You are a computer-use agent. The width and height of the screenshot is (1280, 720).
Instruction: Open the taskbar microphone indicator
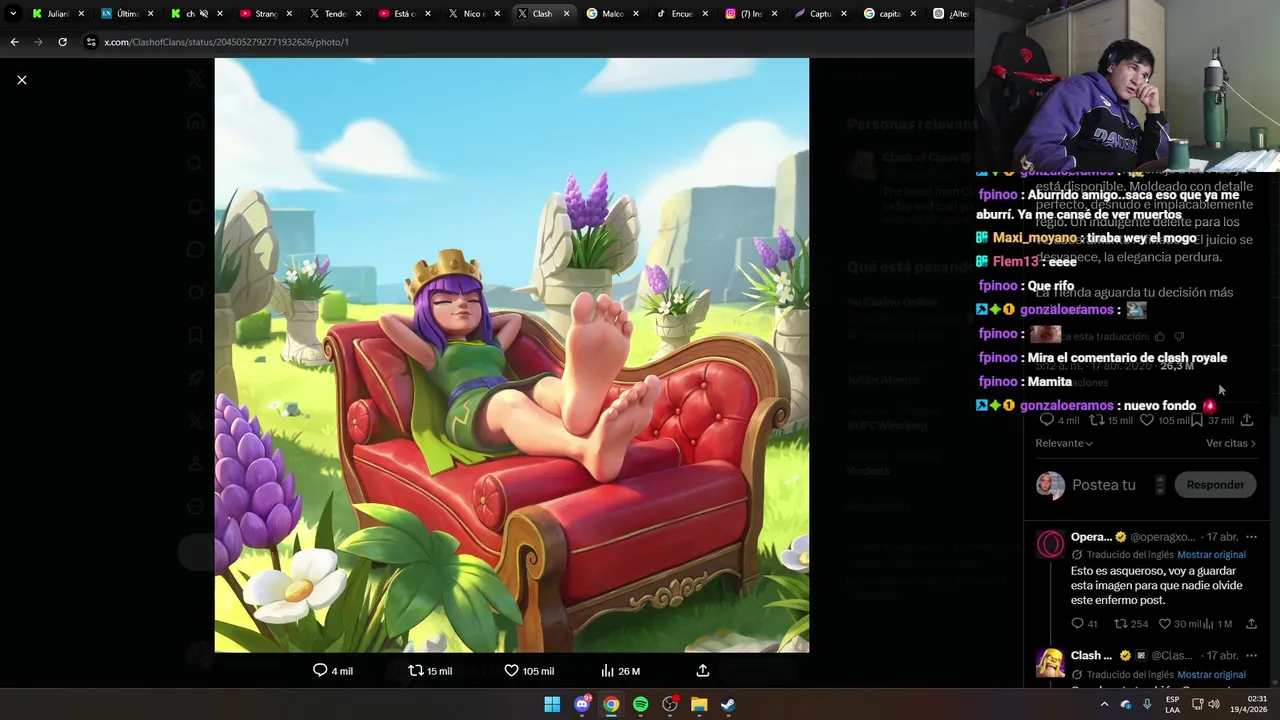point(1147,704)
